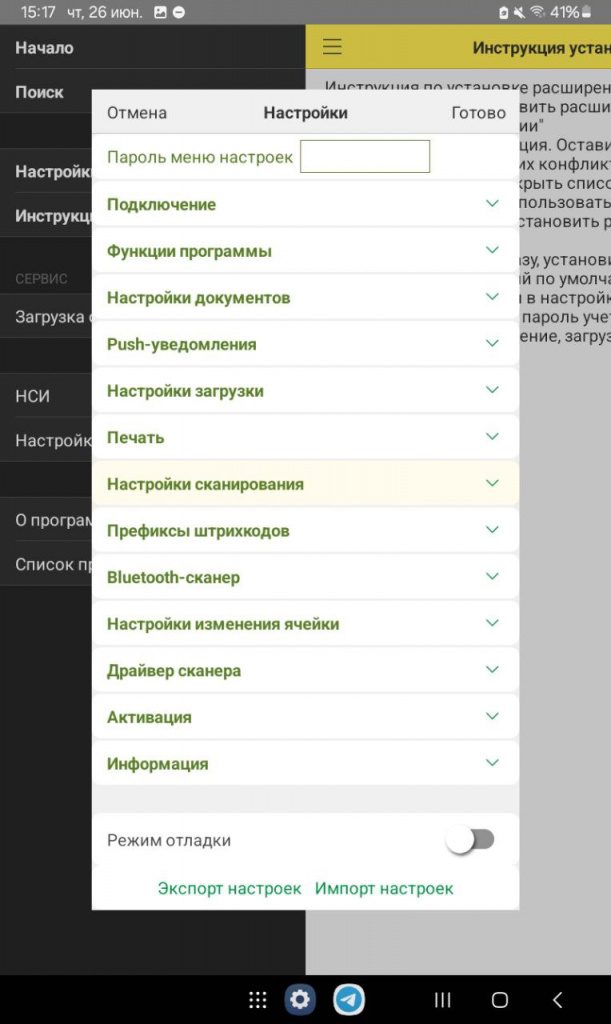
Task: Open the hamburger menu icon
Action: 332,46
